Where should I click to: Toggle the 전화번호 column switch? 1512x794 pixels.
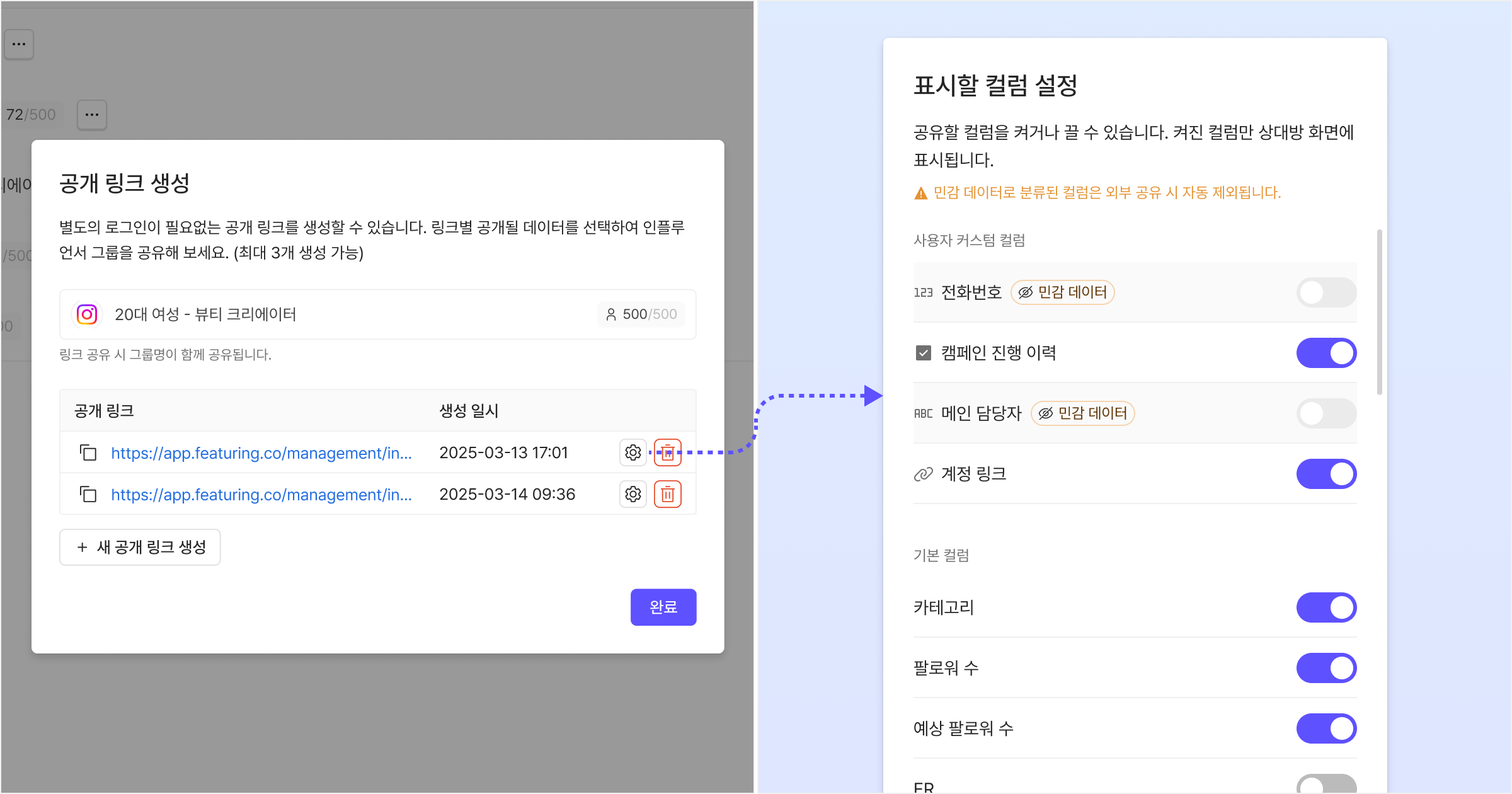(1326, 292)
